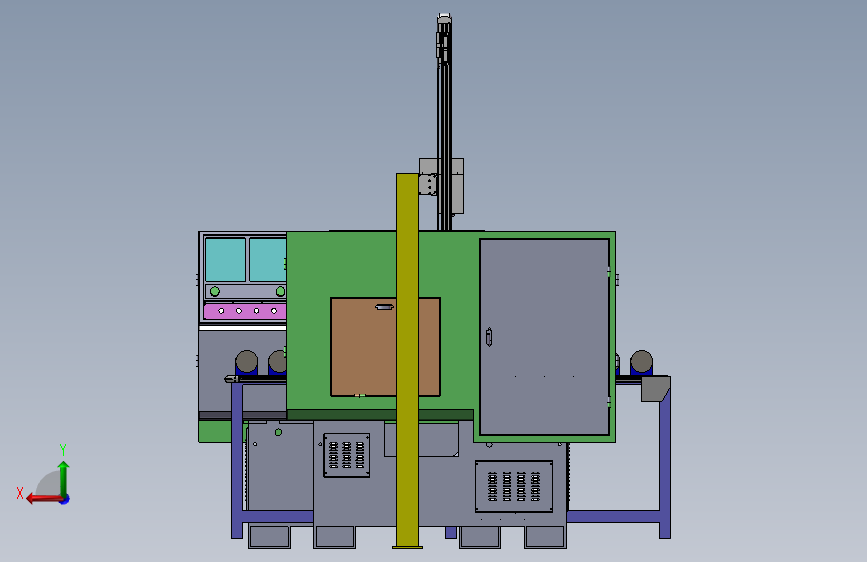The image size is (867, 562).
Task: Click the handle on the brown panel
Action: 384,306
